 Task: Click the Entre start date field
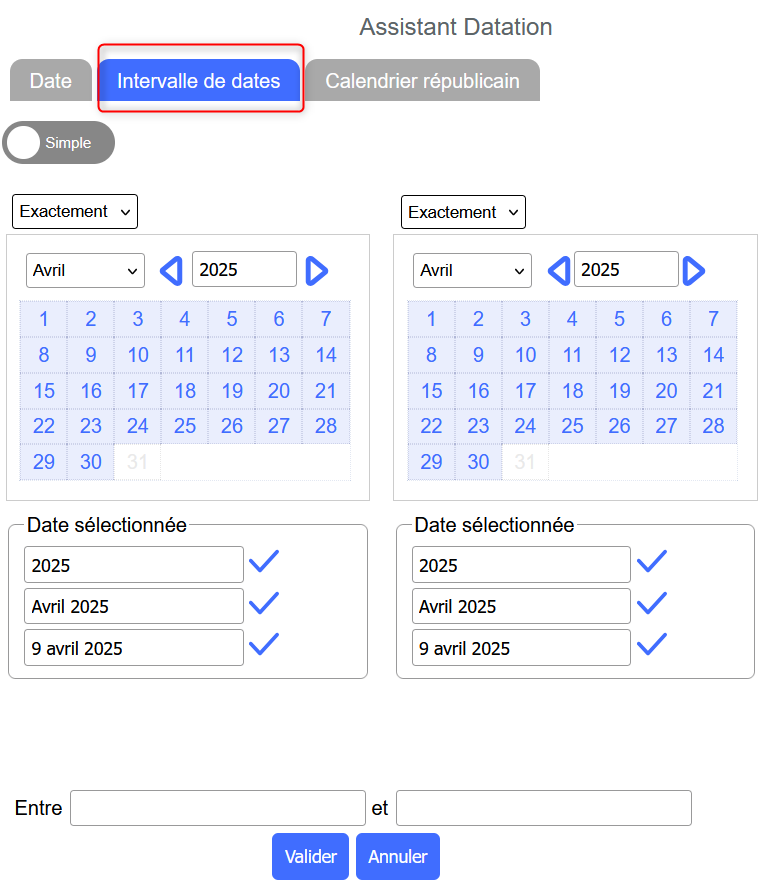tap(218, 808)
